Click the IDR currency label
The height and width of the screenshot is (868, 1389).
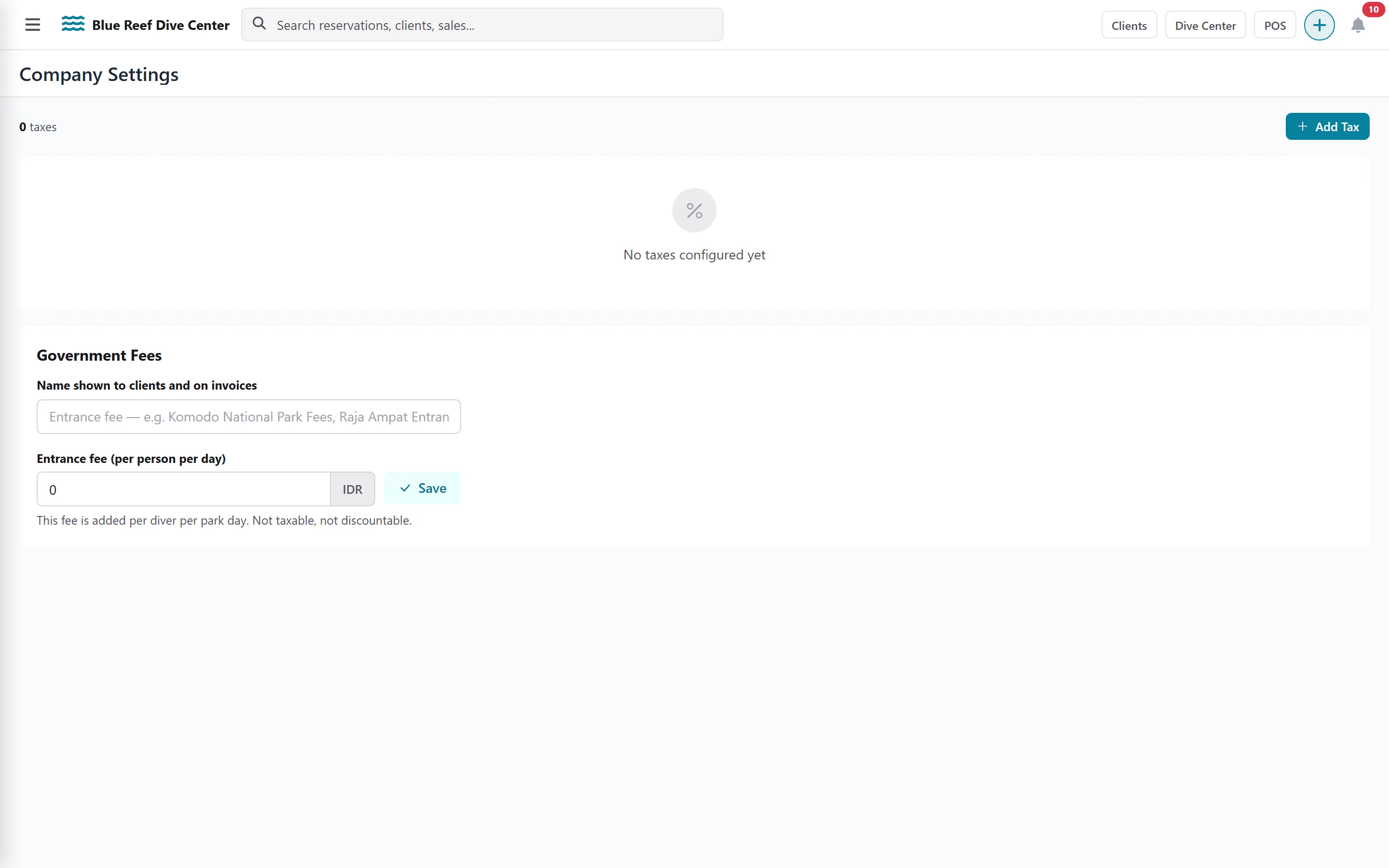coord(353,489)
